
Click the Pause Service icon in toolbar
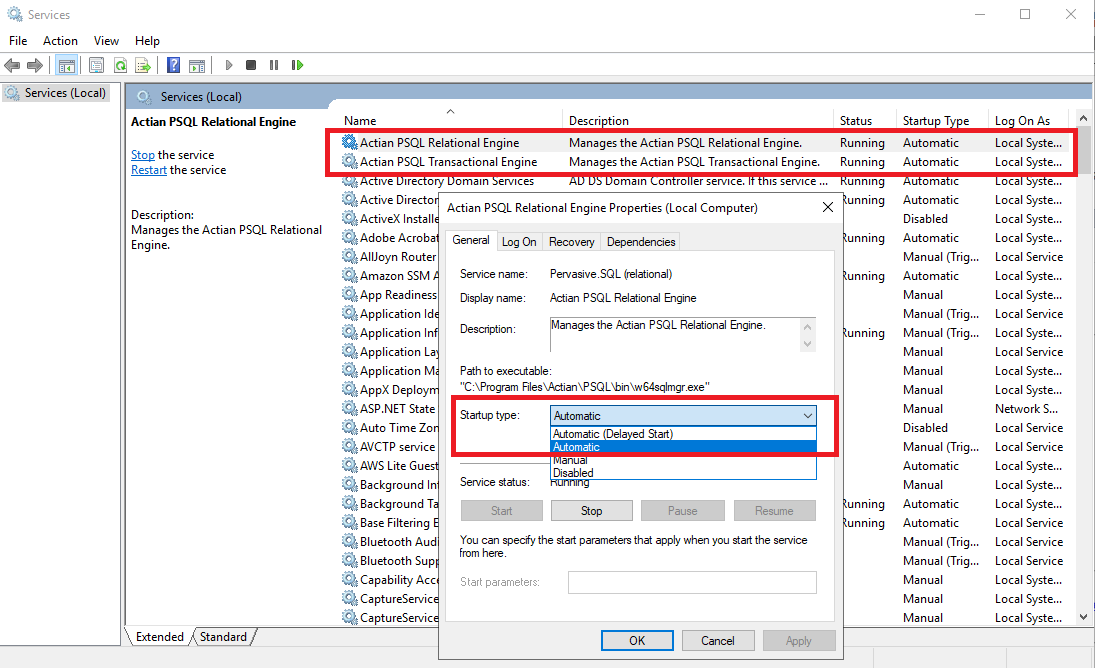click(x=274, y=66)
